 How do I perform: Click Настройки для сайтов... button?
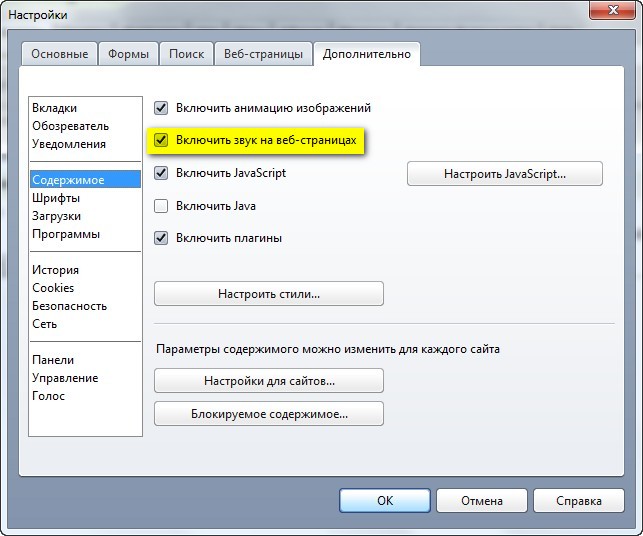269,381
